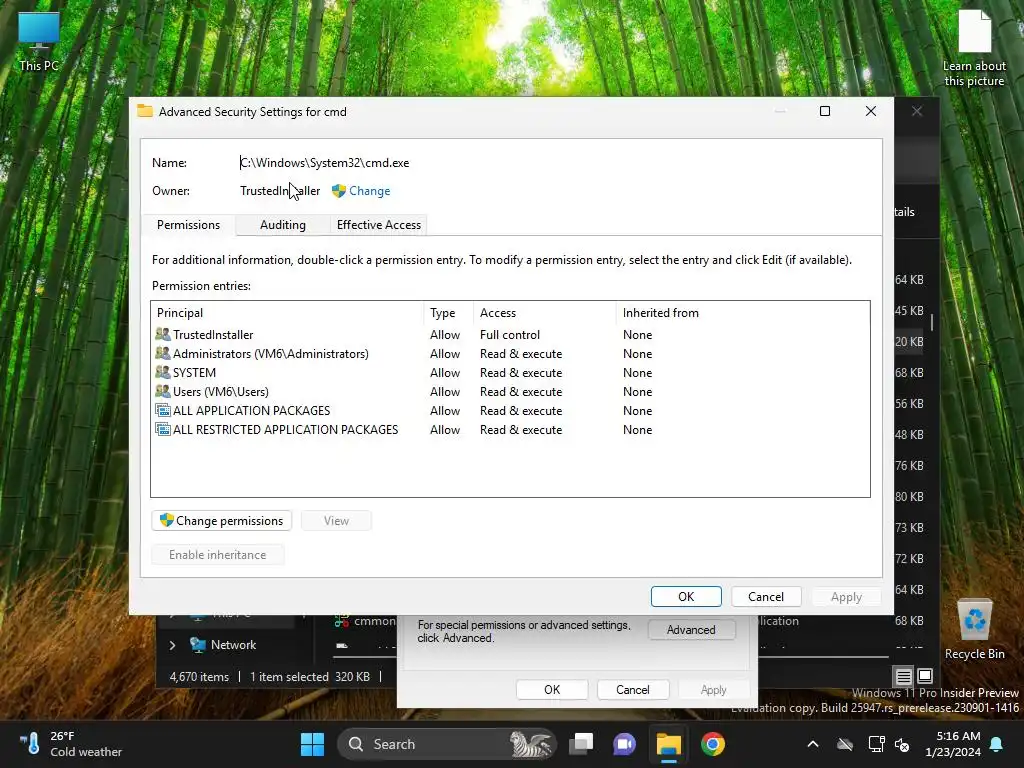Select the SYSTEM permission entry name
The height and width of the screenshot is (768, 1024).
tap(194, 372)
